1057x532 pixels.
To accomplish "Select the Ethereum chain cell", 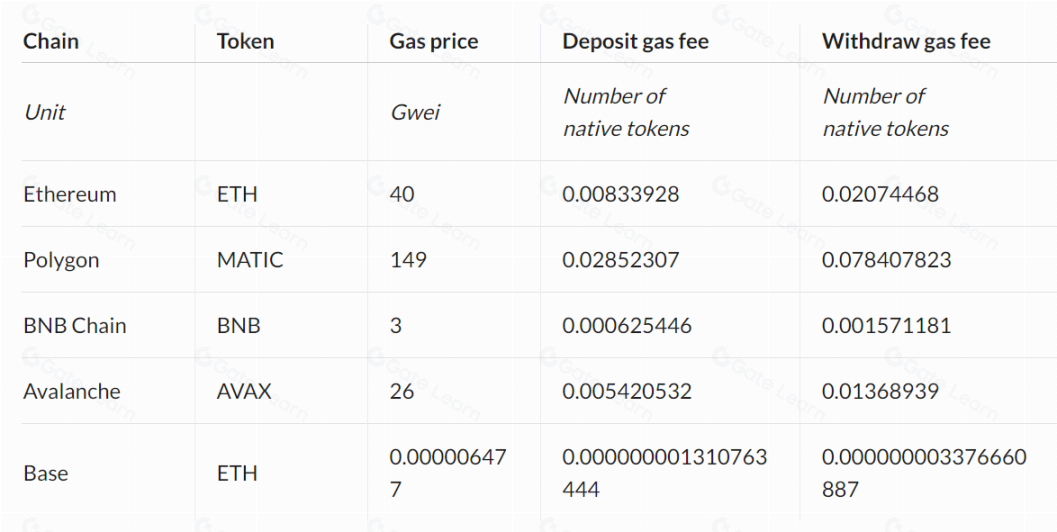I will pos(69,195).
